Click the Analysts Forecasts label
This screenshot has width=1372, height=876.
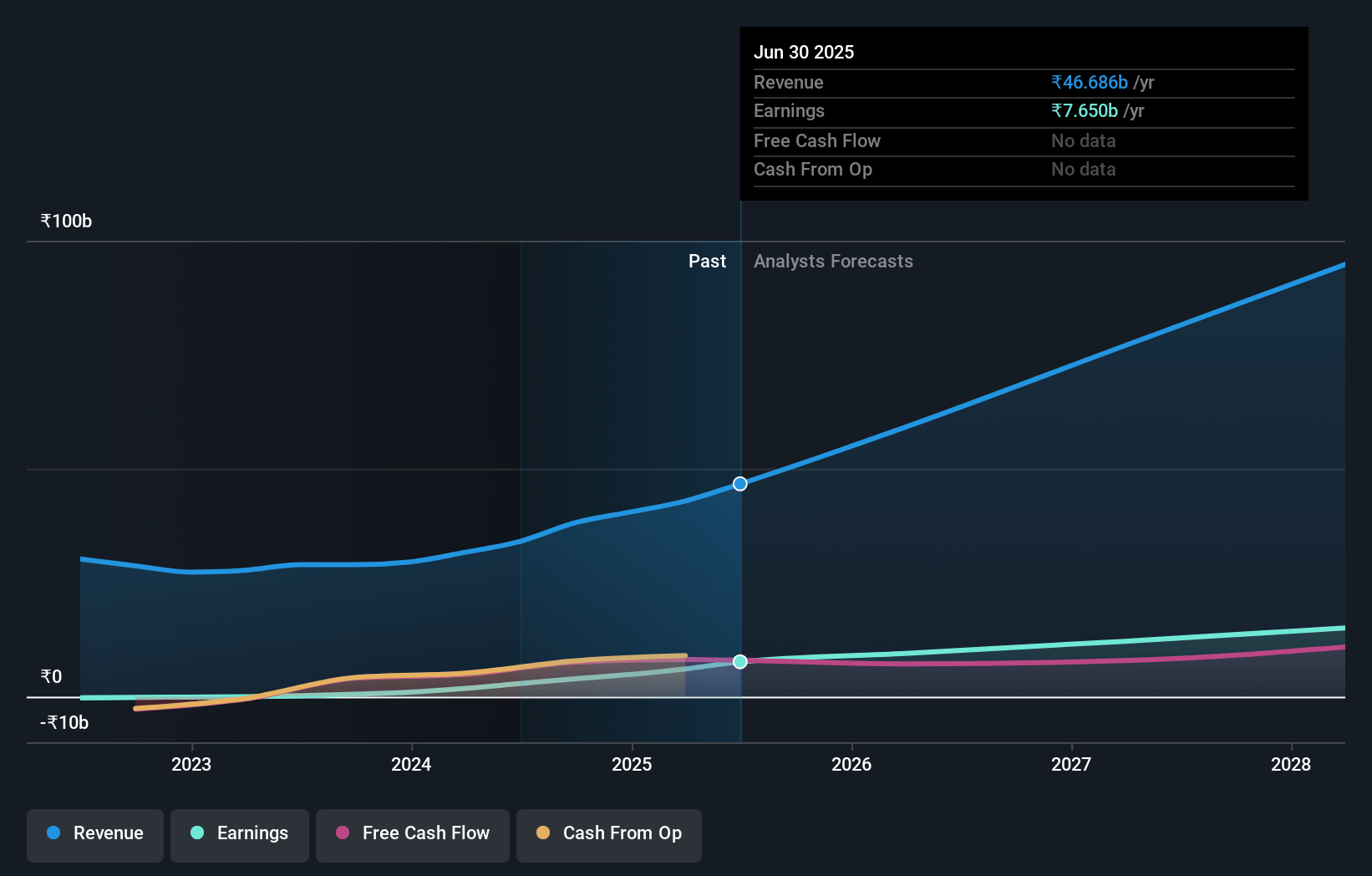(x=833, y=262)
